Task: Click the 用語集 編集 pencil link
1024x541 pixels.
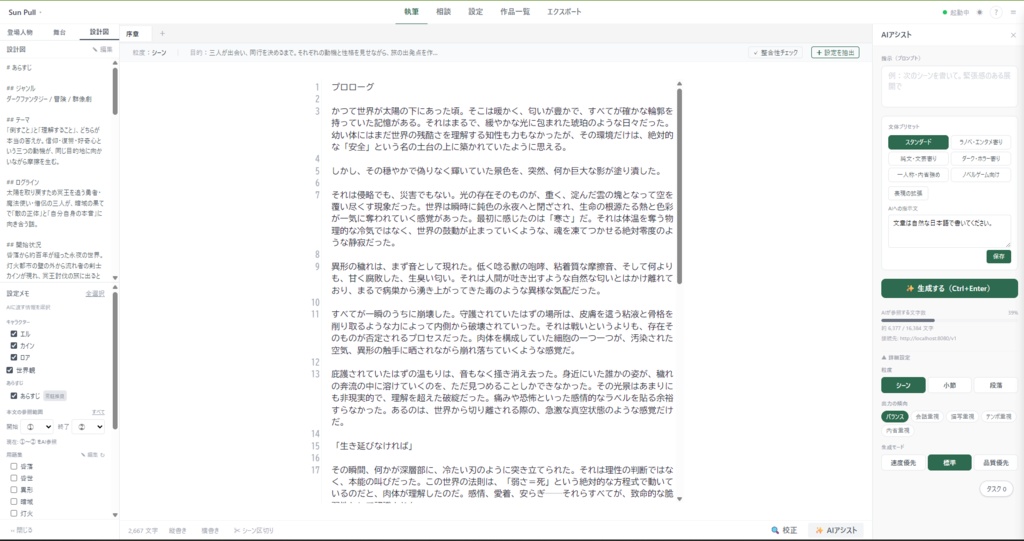Action: pos(88,454)
